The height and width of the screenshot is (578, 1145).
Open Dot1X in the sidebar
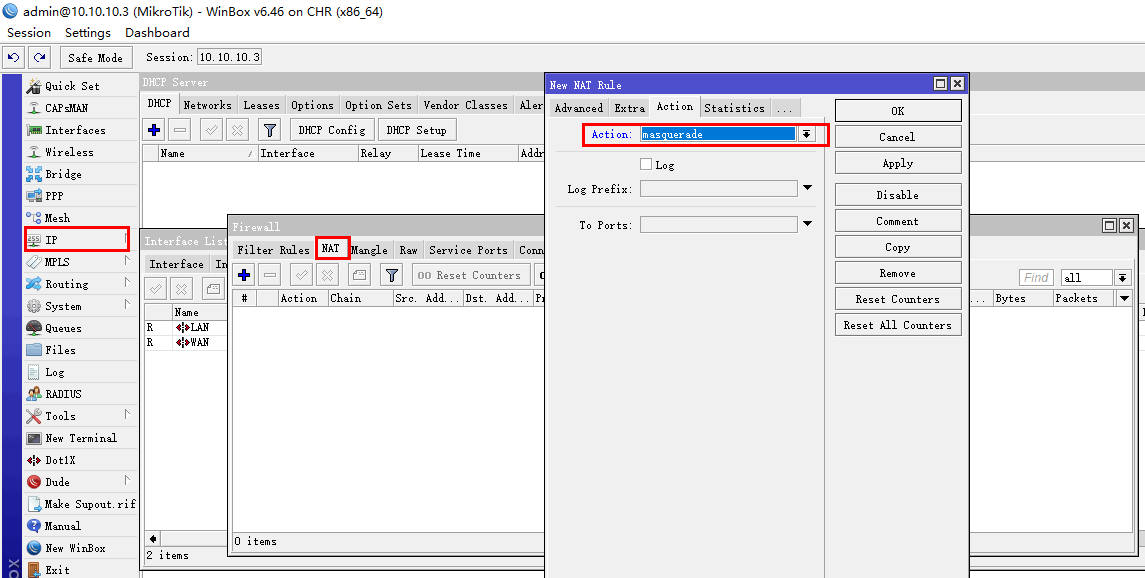coord(60,460)
